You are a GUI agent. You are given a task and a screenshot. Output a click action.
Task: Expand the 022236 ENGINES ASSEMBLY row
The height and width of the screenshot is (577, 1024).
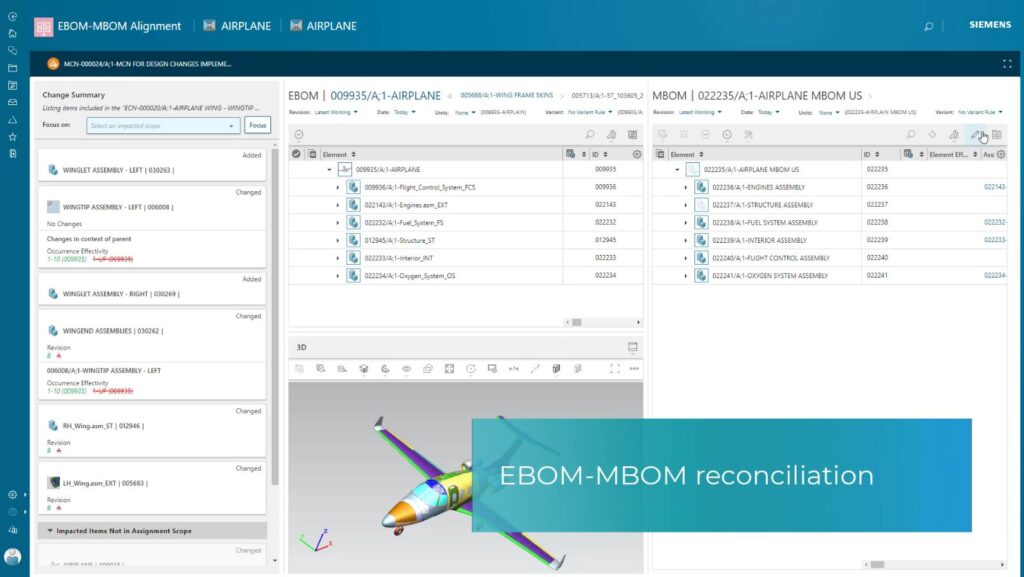[685, 187]
